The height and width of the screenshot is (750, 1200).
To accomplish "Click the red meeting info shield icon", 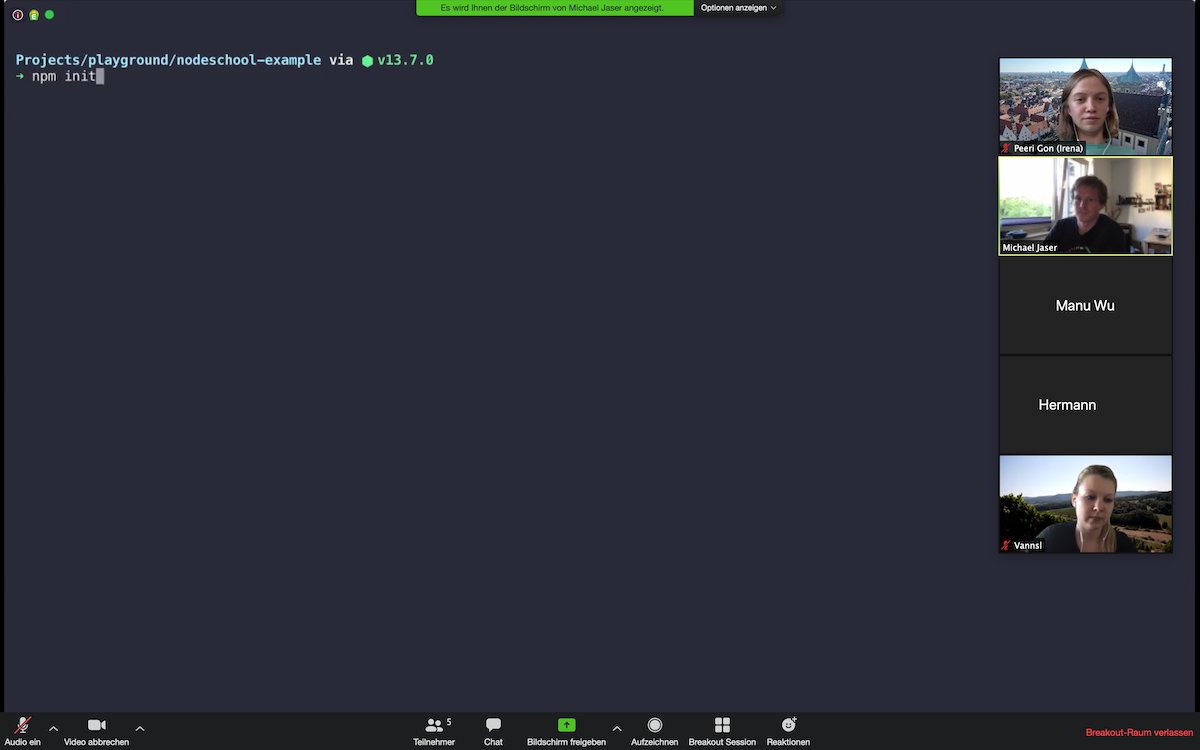I will coord(18,15).
